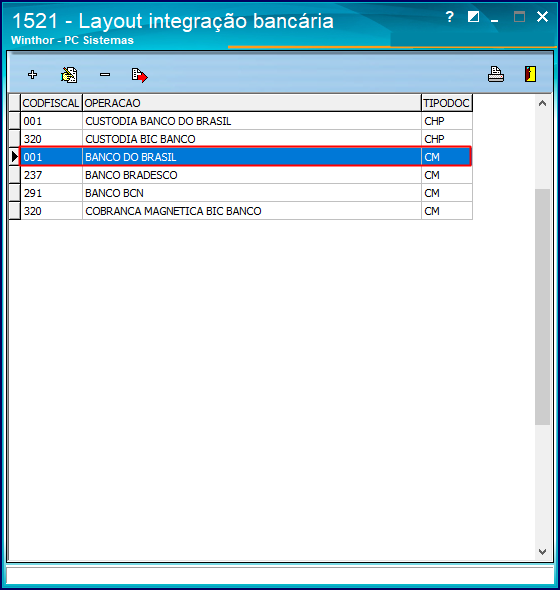The height and width of the screenshot is (590, 560).
Task: Click the CODFISCAL column header
Action: click(51, 103)
